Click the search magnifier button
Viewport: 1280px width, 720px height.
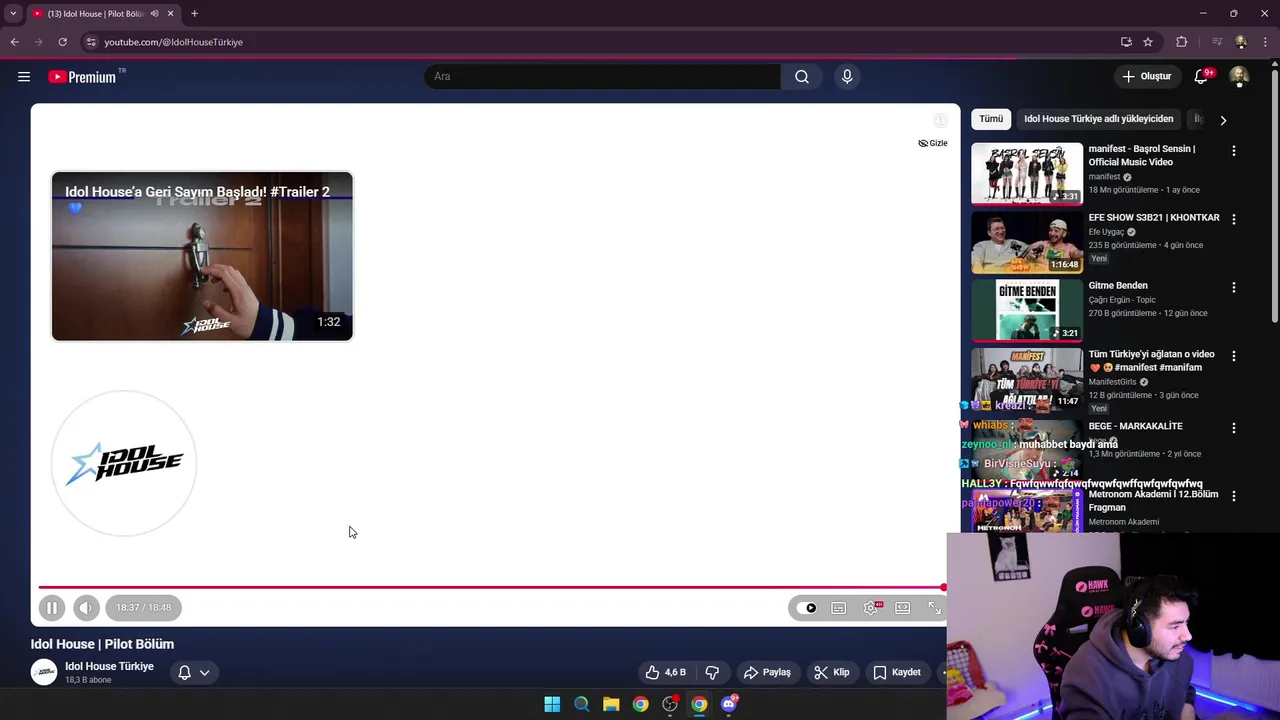coord(802,76)
